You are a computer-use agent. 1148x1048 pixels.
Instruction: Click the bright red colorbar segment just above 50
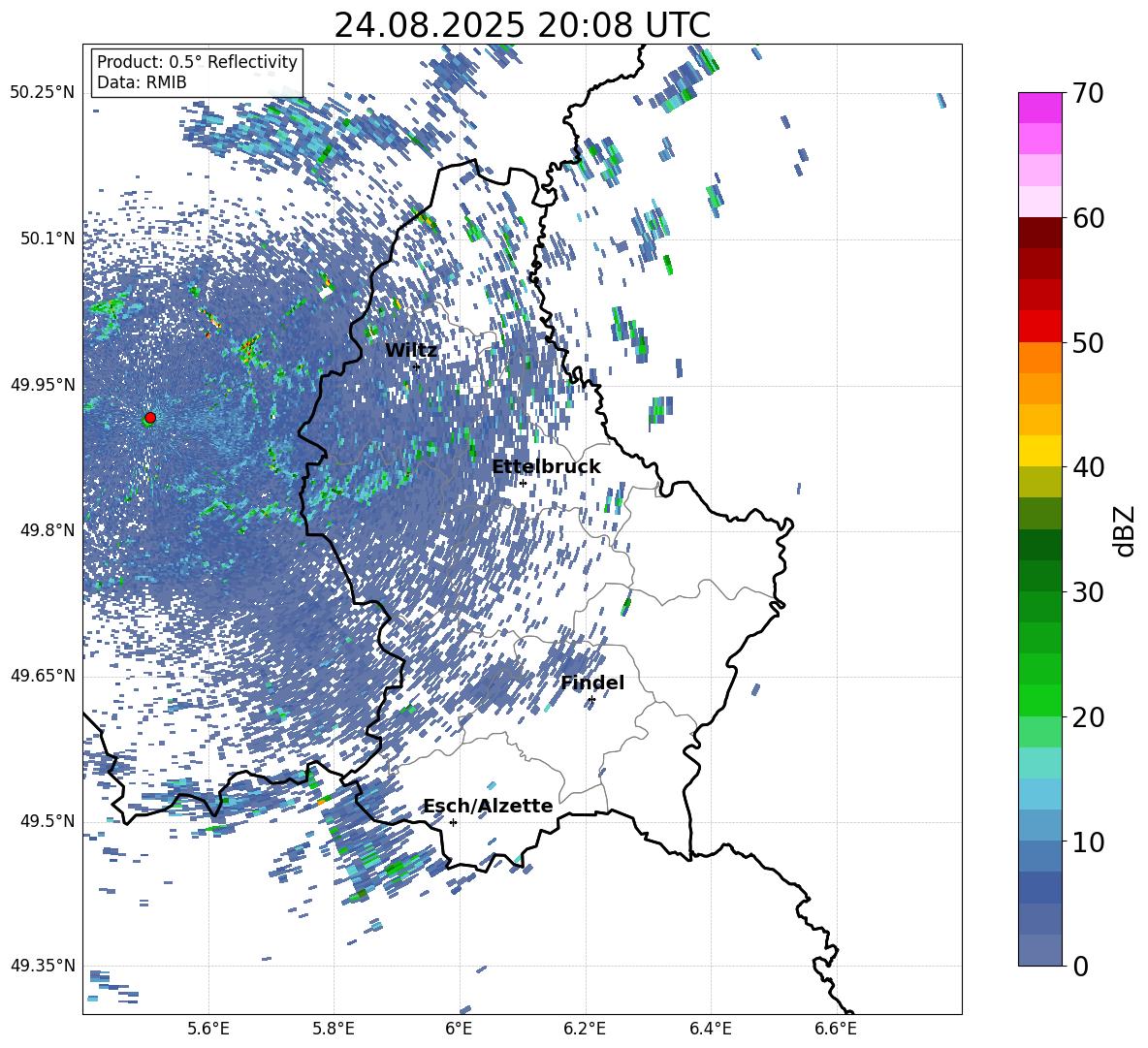pos(1039,326)
